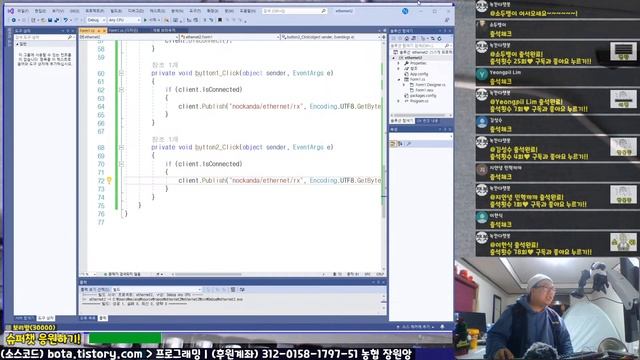The width and height of the screenshot is (640, 360).
Task: Collapse the toolbox general category arrow
Action: click(18, 44)
